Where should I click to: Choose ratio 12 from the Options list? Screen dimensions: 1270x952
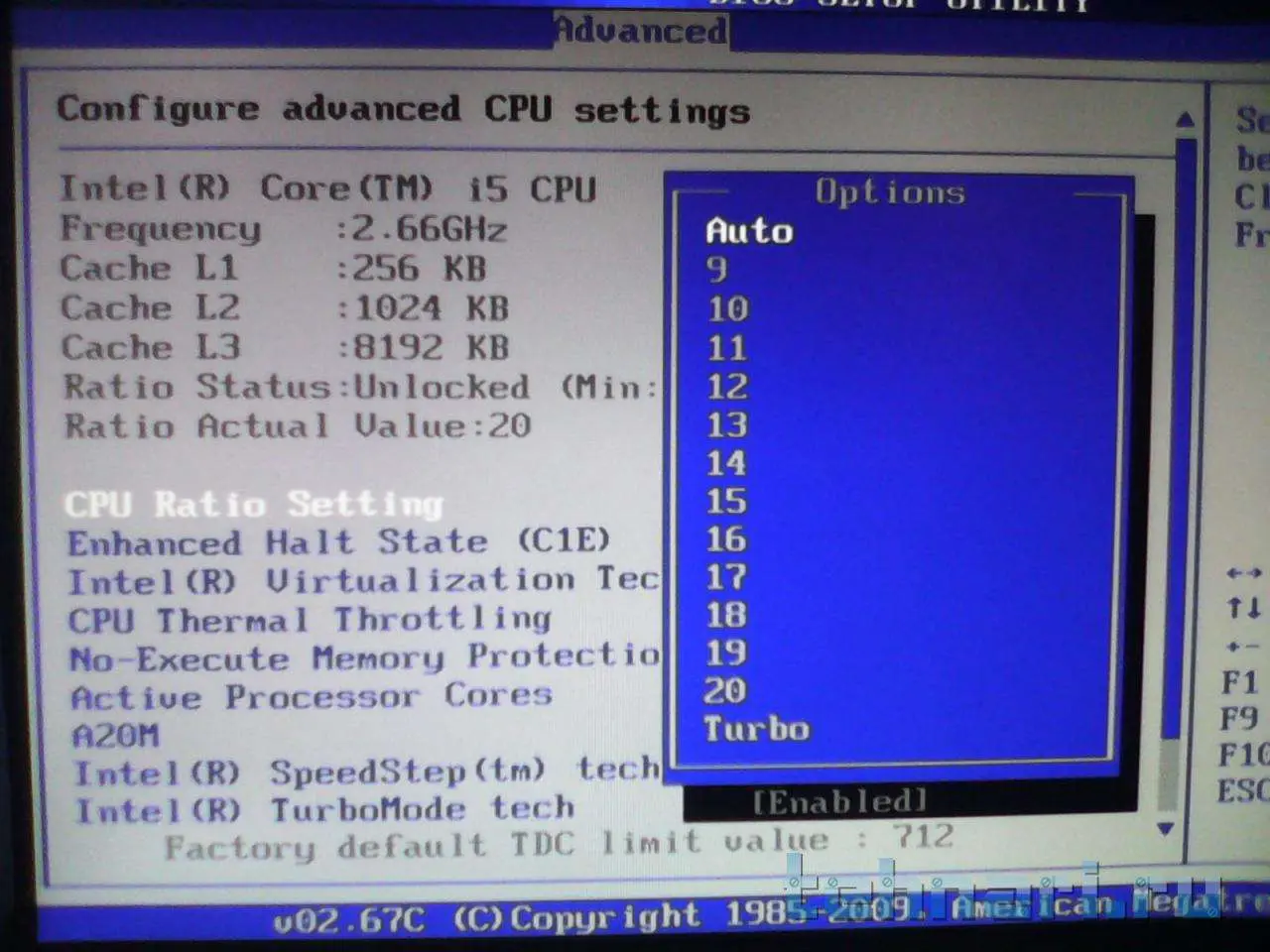coord(727,386)
